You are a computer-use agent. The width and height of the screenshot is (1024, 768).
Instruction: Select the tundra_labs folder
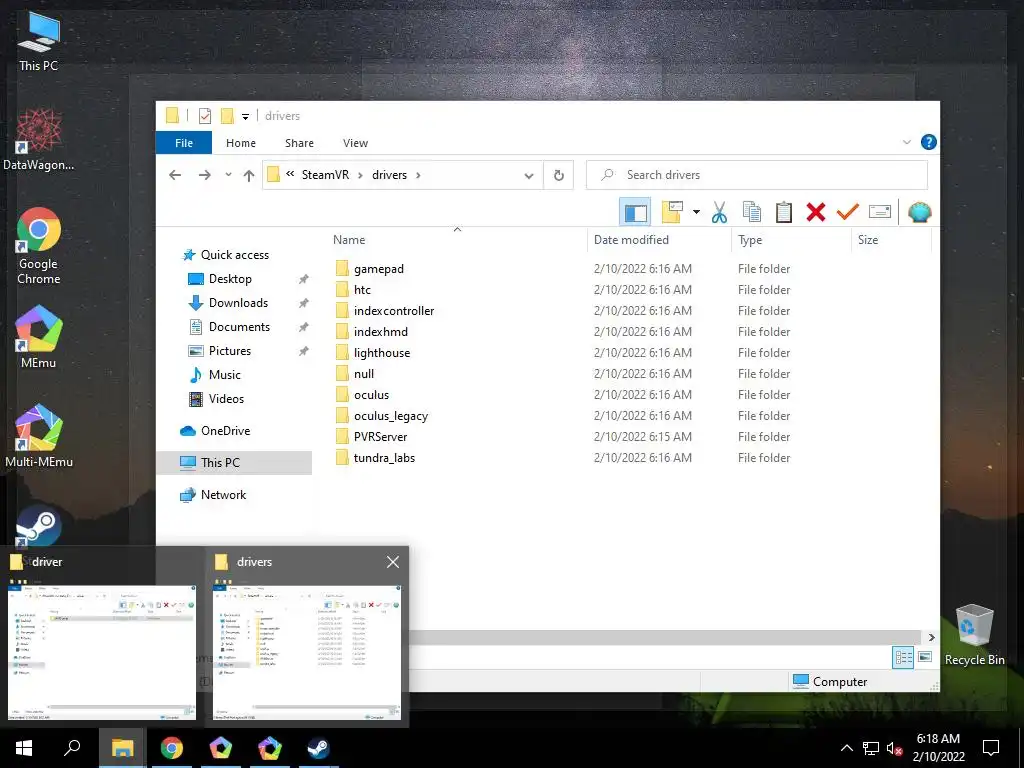(x=384, y=457)
